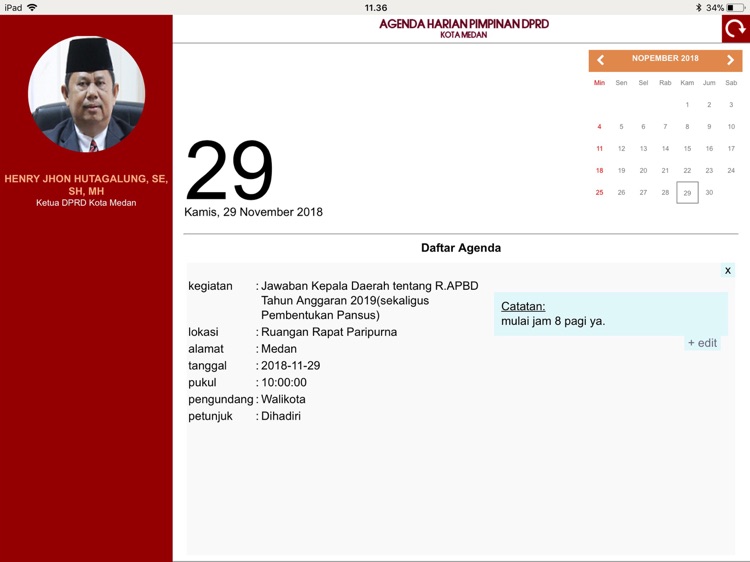Click the + edit note link

coord(702,343)
